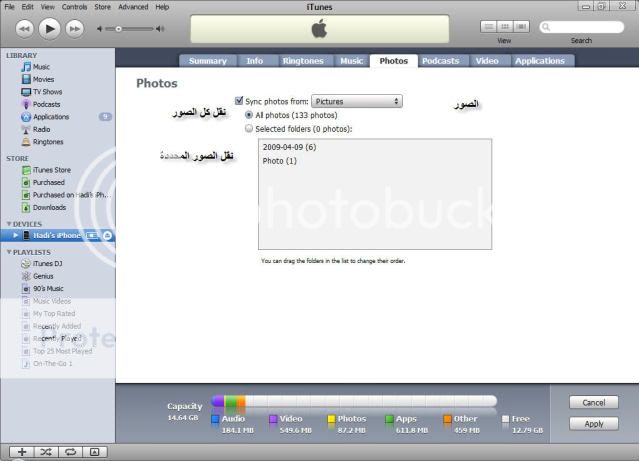639x461 pixels.
Task: Switch to Summary tab
Action: click(x=208, y=61)
